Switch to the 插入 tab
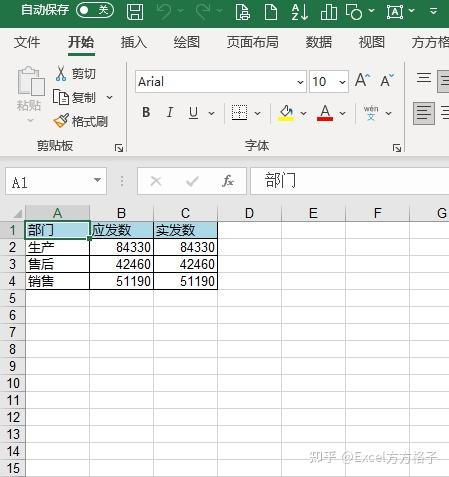Screen dimensions: 449x477 [x=133, y=42]
